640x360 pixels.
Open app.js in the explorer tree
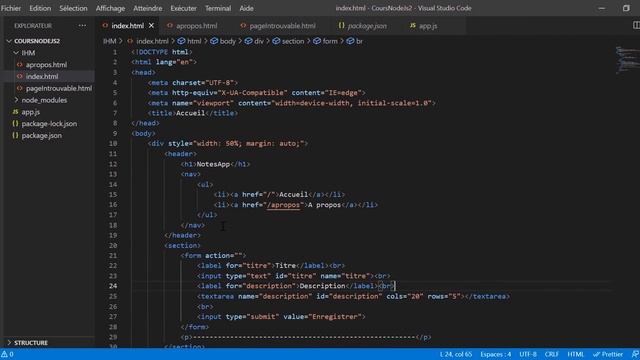[31, 112]
